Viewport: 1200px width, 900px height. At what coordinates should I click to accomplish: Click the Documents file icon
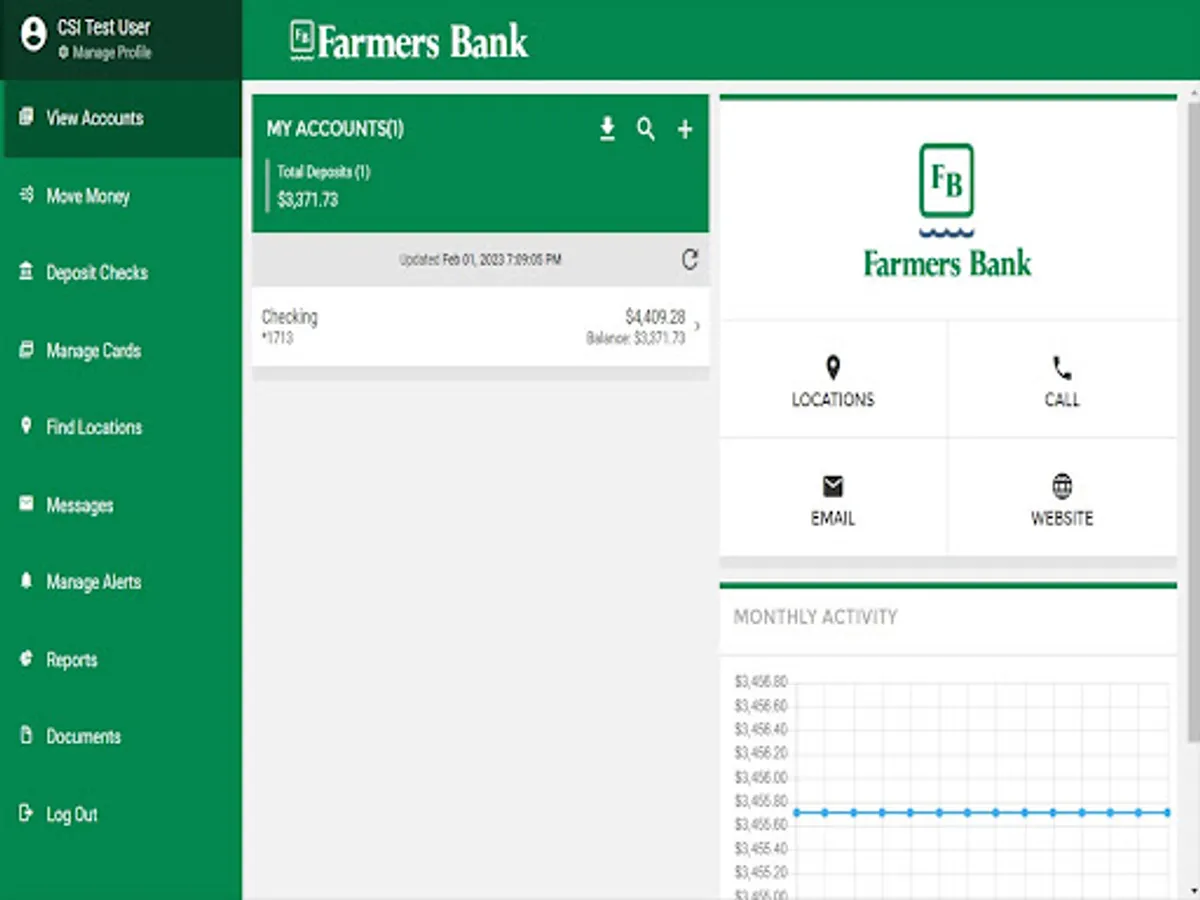[x=26, y=735]
